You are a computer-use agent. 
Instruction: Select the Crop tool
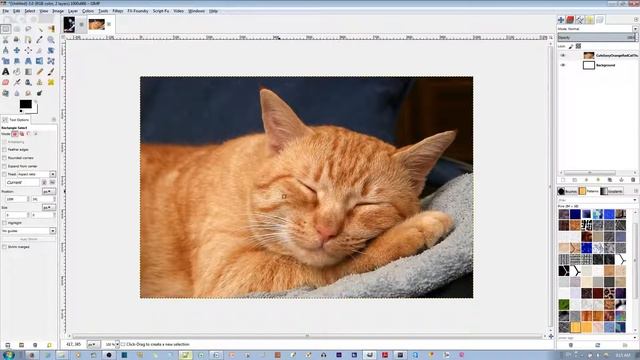(x=40, y=50)
